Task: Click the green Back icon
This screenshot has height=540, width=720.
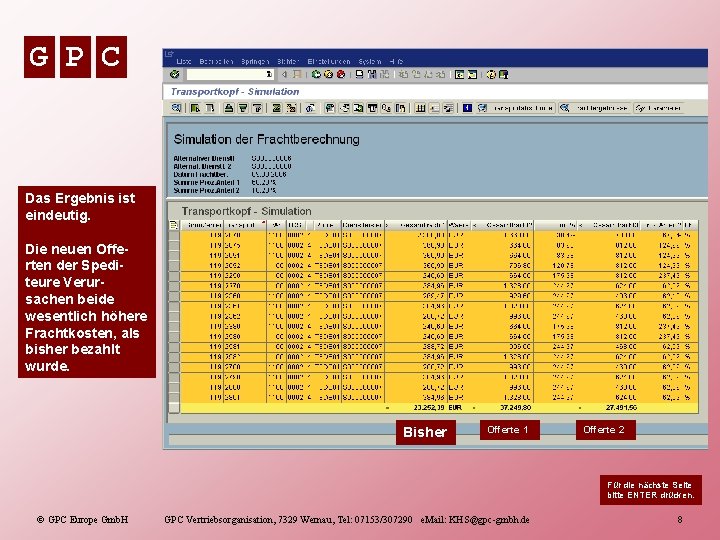Action: [x=316, y=74]
